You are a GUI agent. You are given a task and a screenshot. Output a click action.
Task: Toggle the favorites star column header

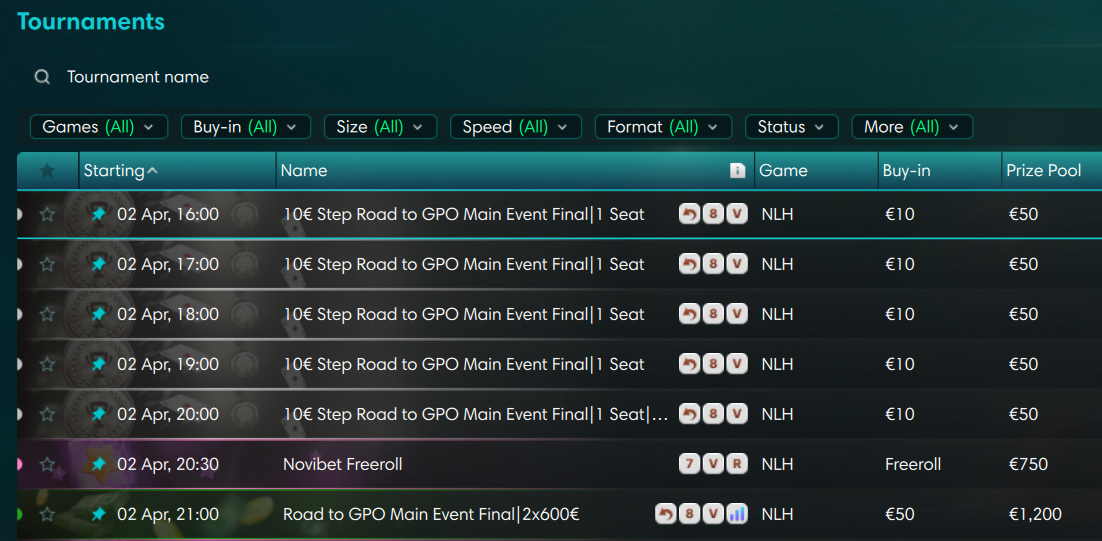click(47, 171)
